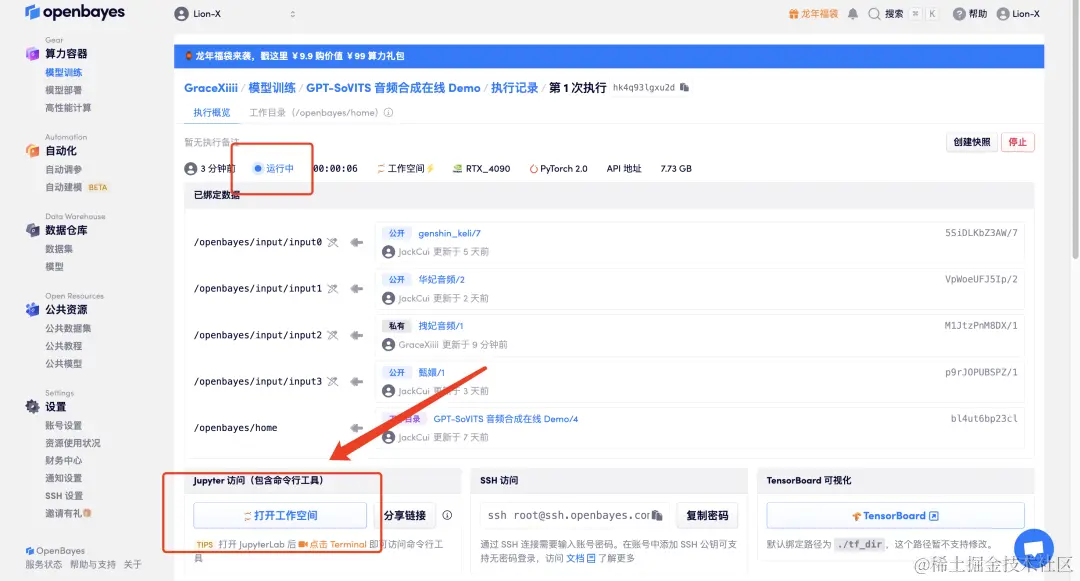Click the 龙年福袋 gift icon link
Screen dimensions: 1080x581
tap(813, 14)
